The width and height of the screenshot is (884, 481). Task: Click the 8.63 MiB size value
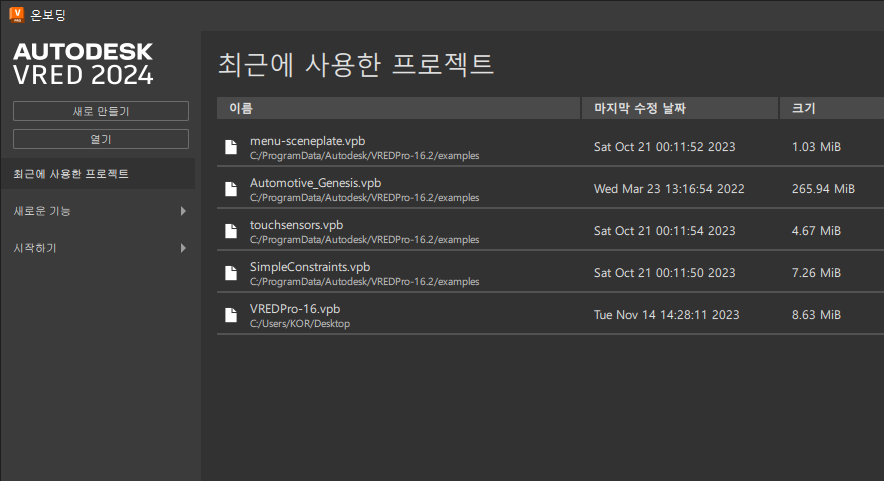coord(816,315)
